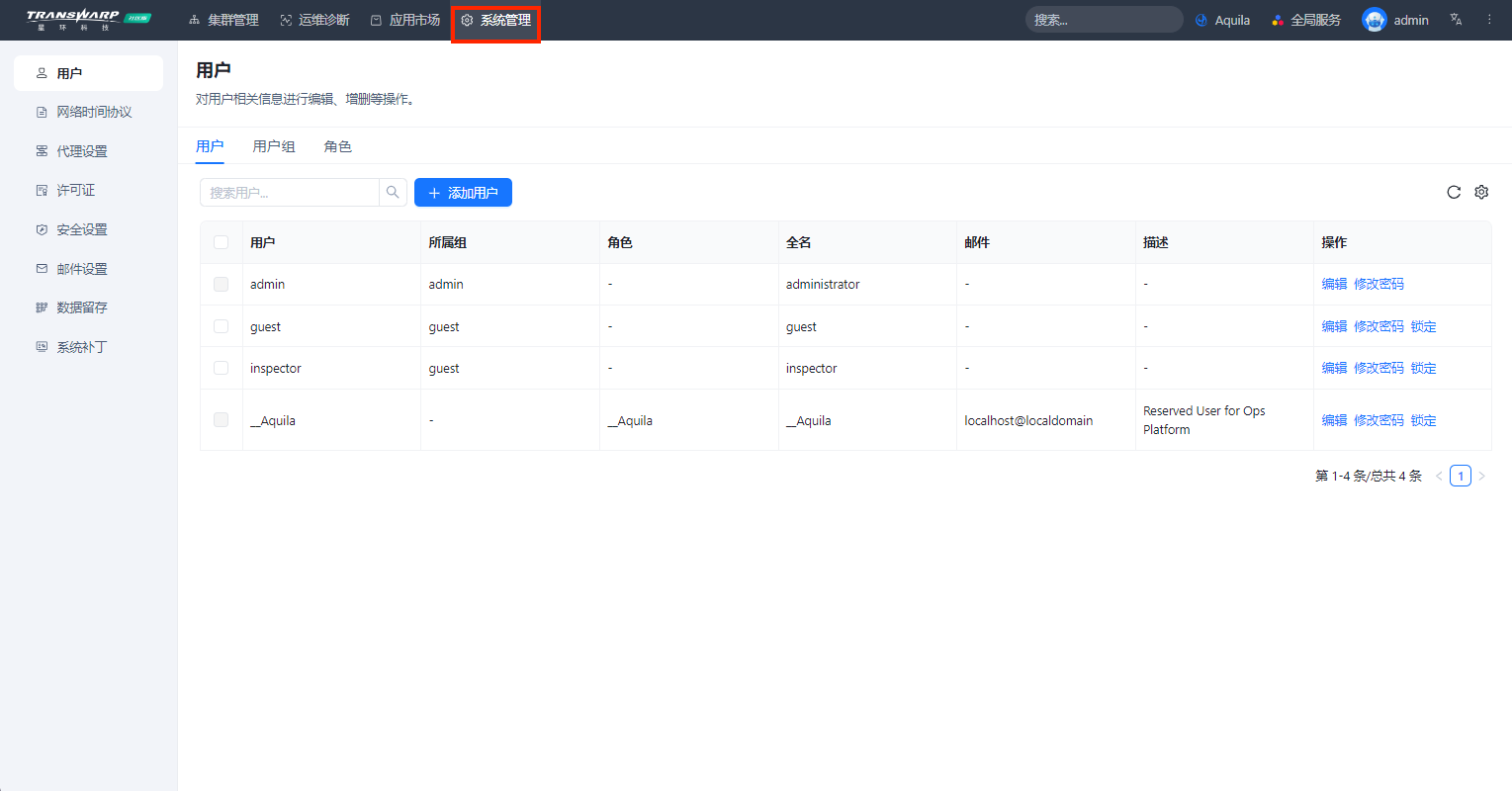The width and height of the screenshot is (1512, 791).
Task: Click 修改密码 for the __Aquila user
Action: (1379, 420)
